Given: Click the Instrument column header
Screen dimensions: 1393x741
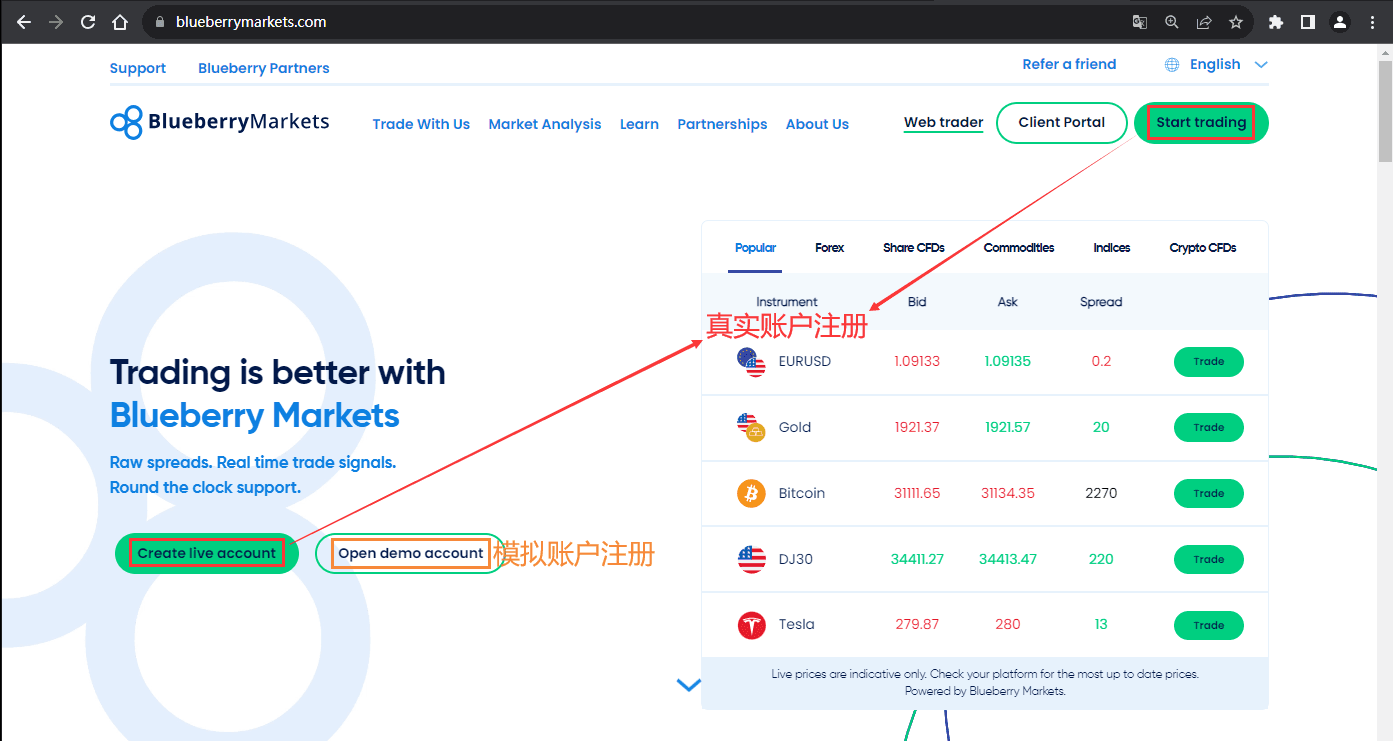Looking at the screenshot, I should 787,302.
